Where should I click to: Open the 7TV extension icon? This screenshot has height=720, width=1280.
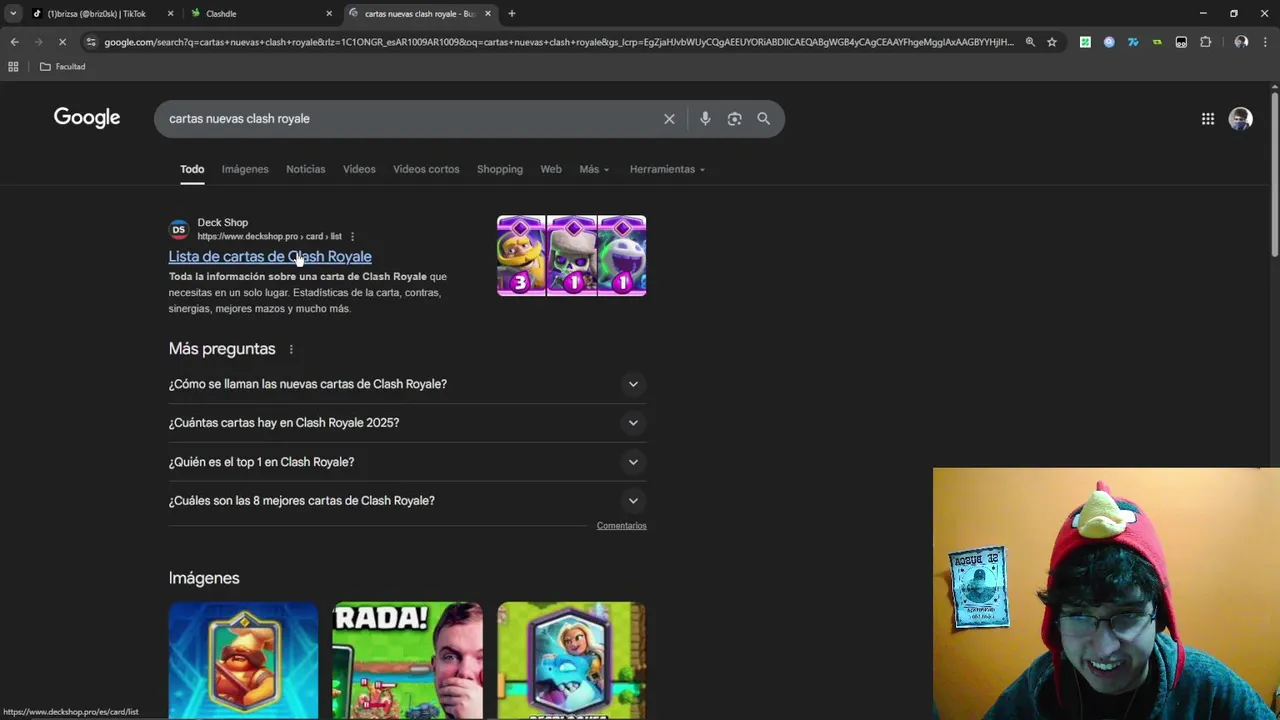point(1133,42)
